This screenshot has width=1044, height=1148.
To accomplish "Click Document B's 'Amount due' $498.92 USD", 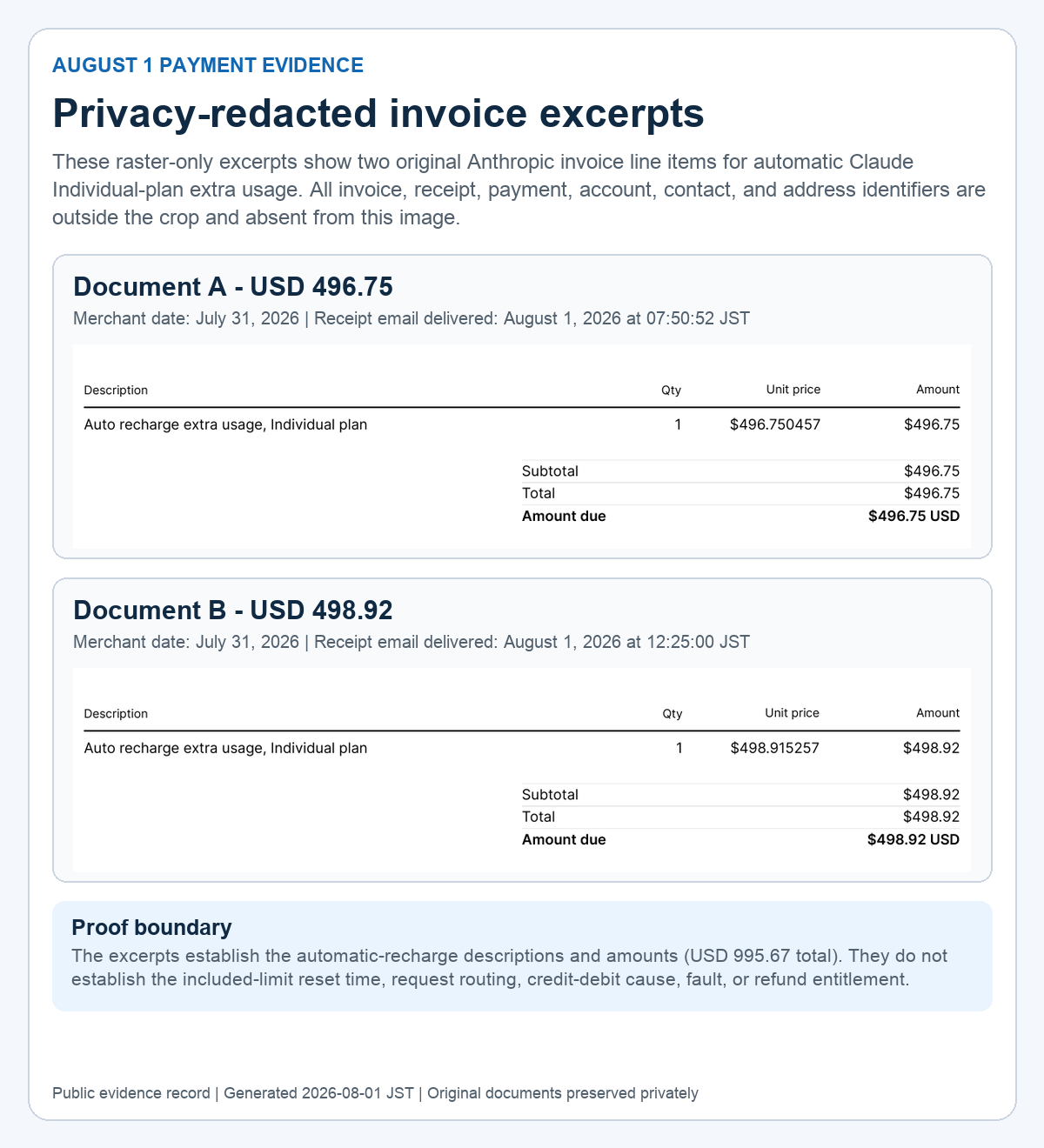I will 913,840.
